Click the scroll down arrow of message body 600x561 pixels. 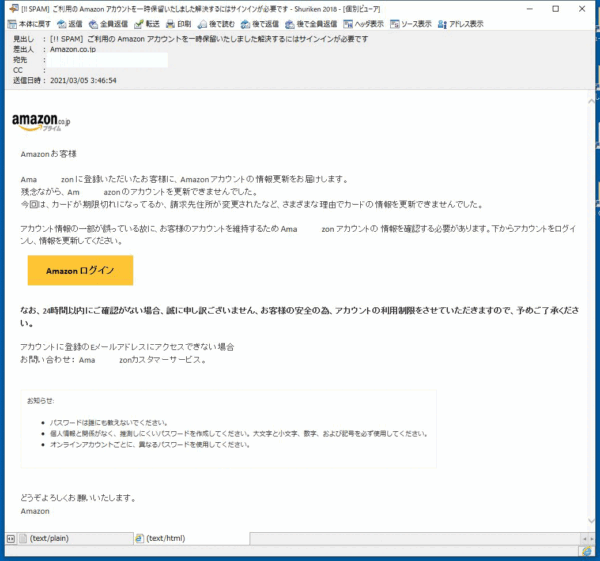click(592, 521)
